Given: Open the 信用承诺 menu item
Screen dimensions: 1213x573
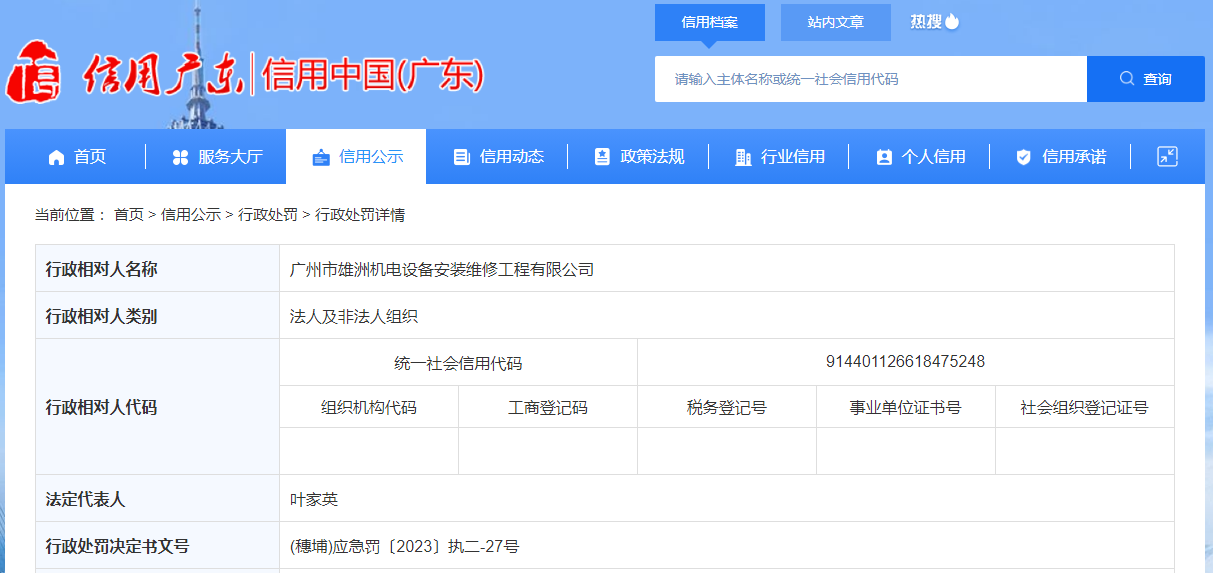Looking at the screenshot, I should point(1073,157).
